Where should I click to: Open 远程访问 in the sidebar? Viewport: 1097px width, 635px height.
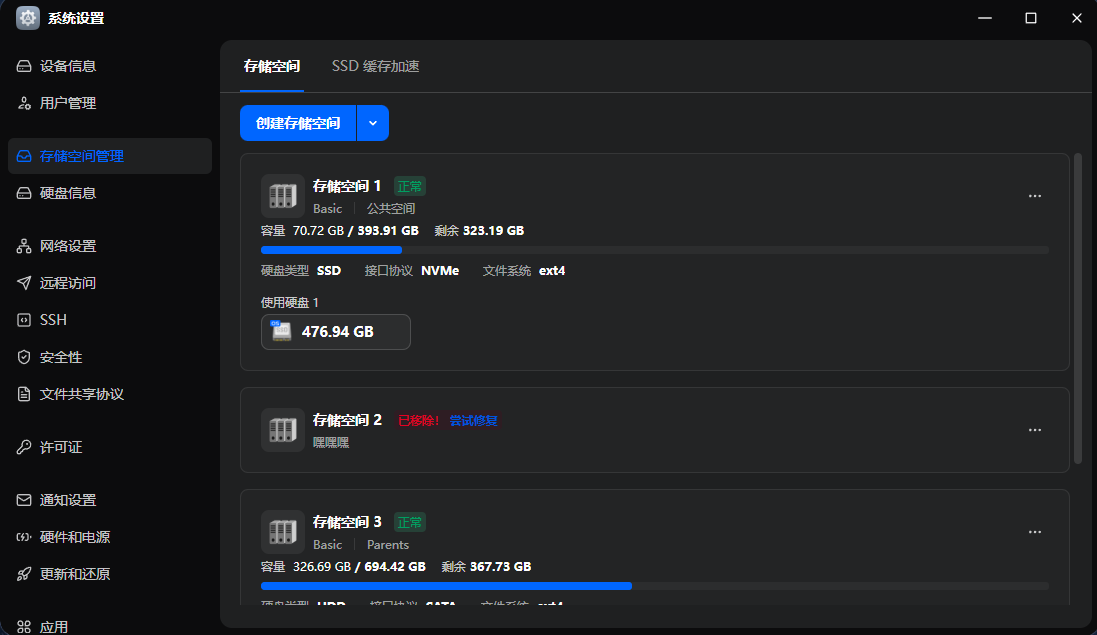(x=110, y=283)
